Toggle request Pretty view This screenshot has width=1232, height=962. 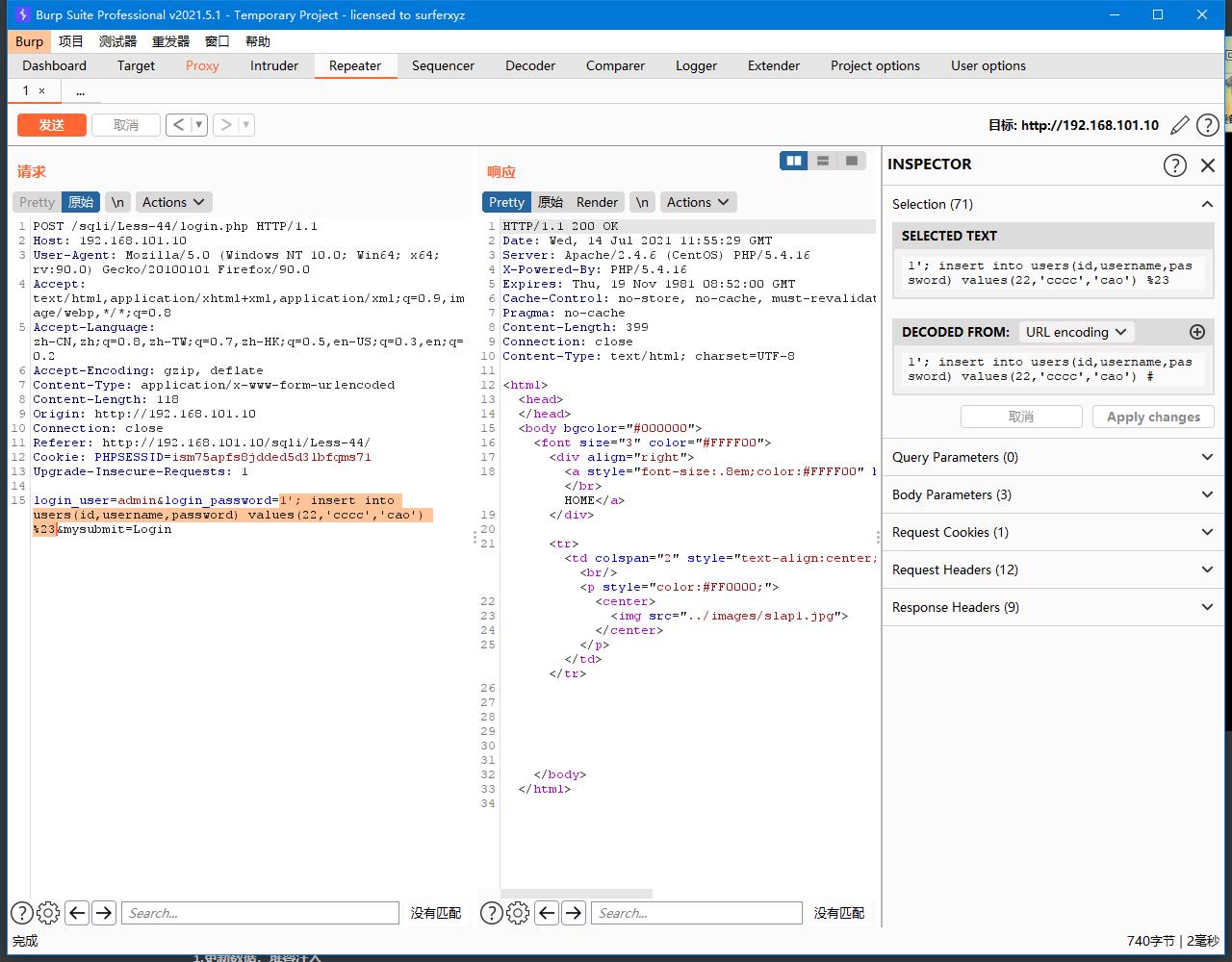pyautogui.click(x=38, y=202)
